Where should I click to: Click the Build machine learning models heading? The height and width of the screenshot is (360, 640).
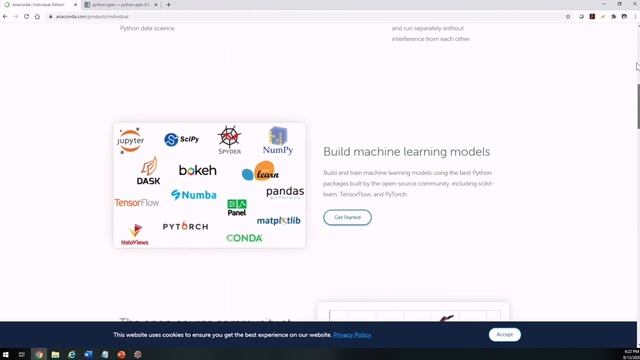coord(407,152)
